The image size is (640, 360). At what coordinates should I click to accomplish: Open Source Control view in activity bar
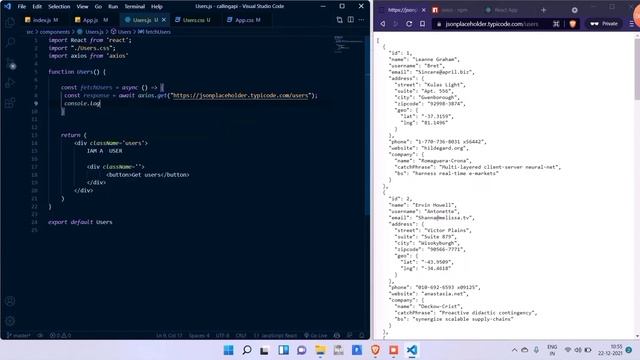coord(10,63)
